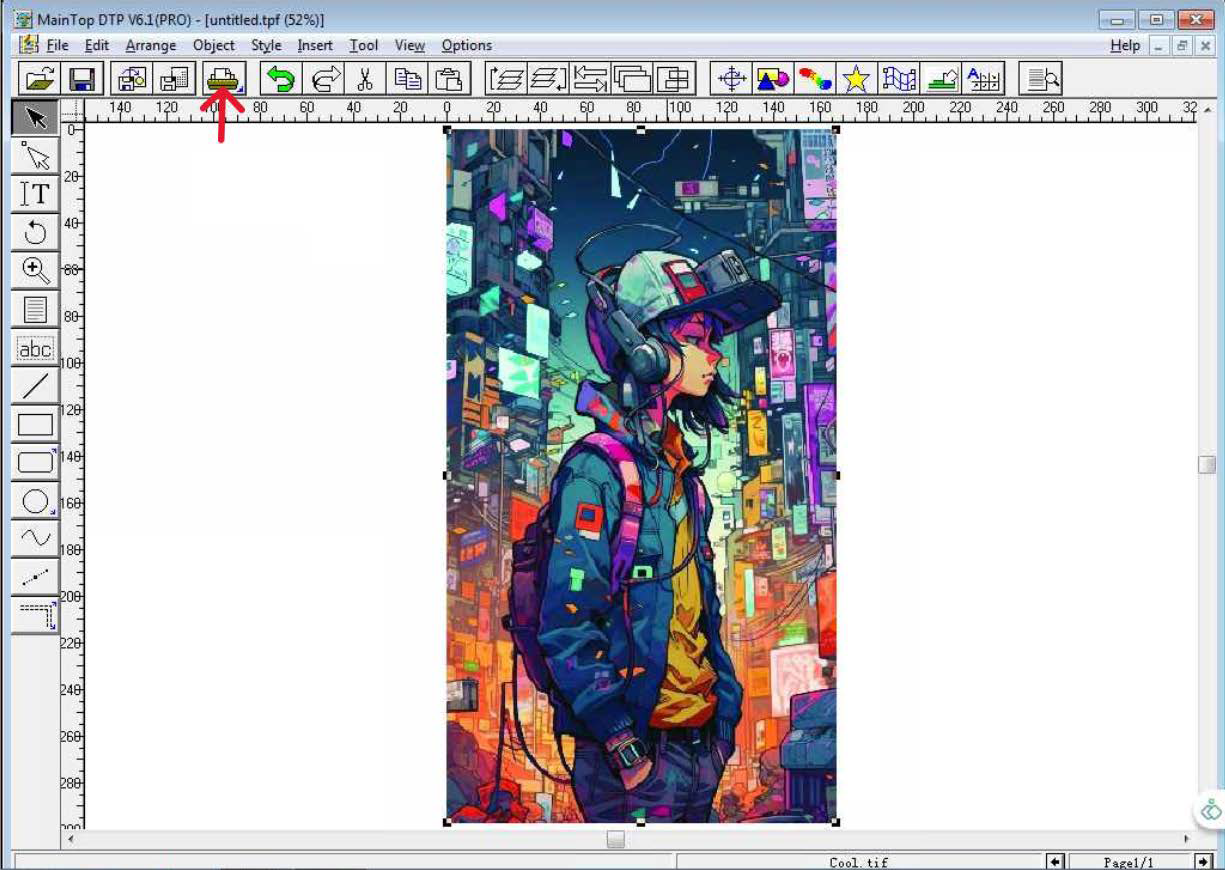Select the paragraph text page tool
The width and height of the screenshot is (1225, 870).
pyautogui.click(x=36, y=309)
